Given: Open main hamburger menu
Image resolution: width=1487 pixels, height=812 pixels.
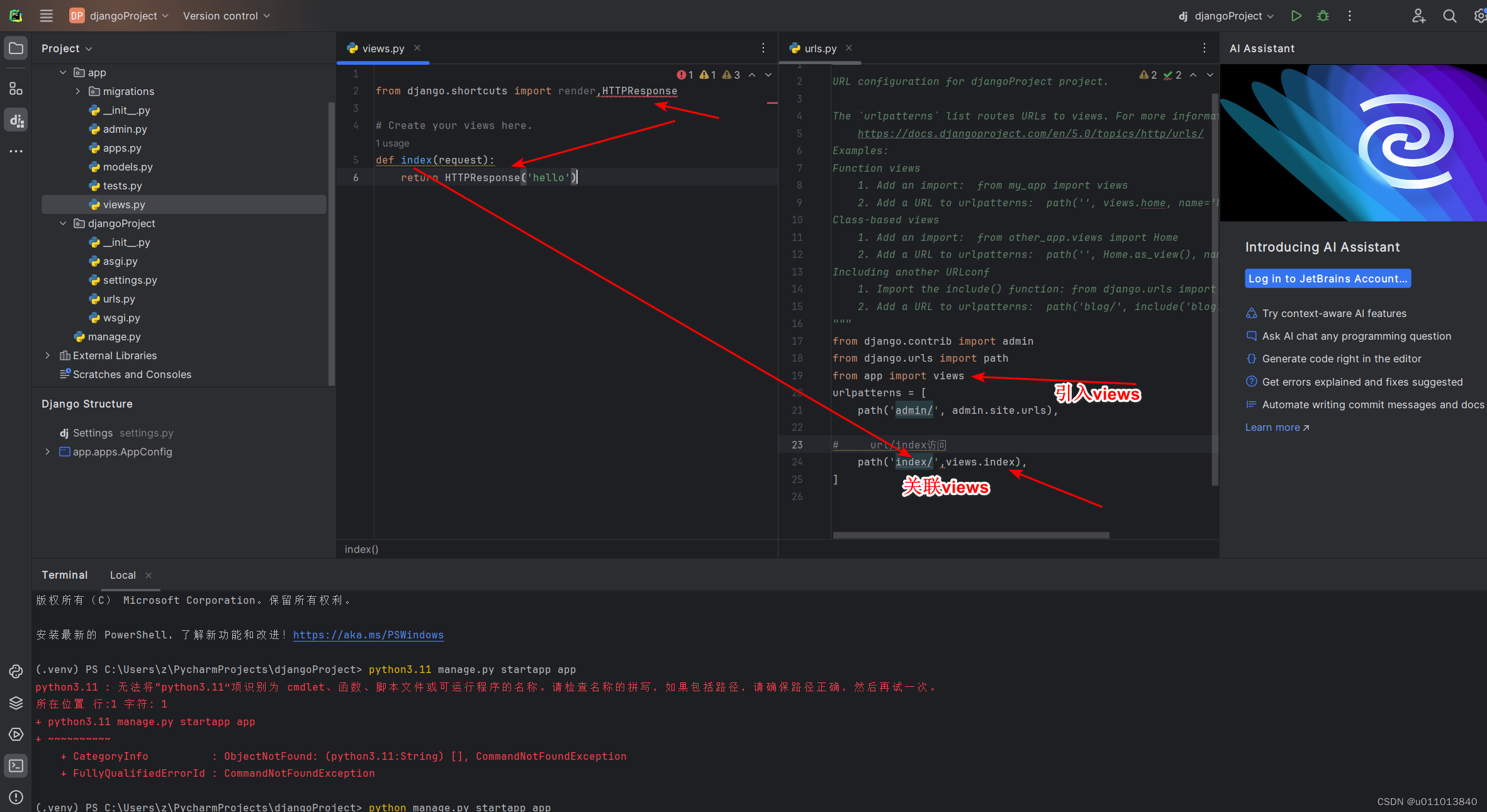Looking at the screenshot, I should [46, 16].
